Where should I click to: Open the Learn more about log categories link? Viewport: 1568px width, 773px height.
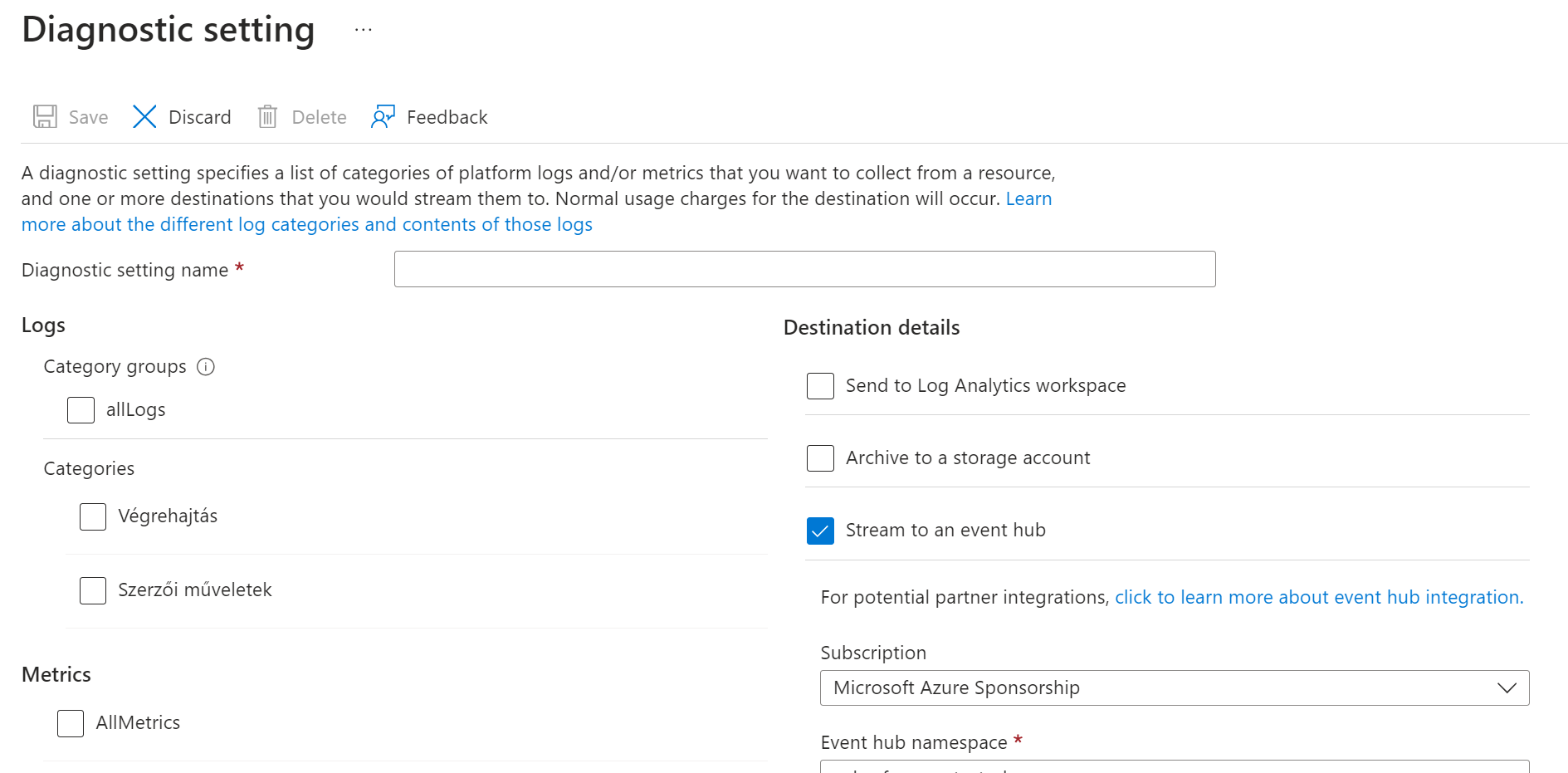pos(307,225)
